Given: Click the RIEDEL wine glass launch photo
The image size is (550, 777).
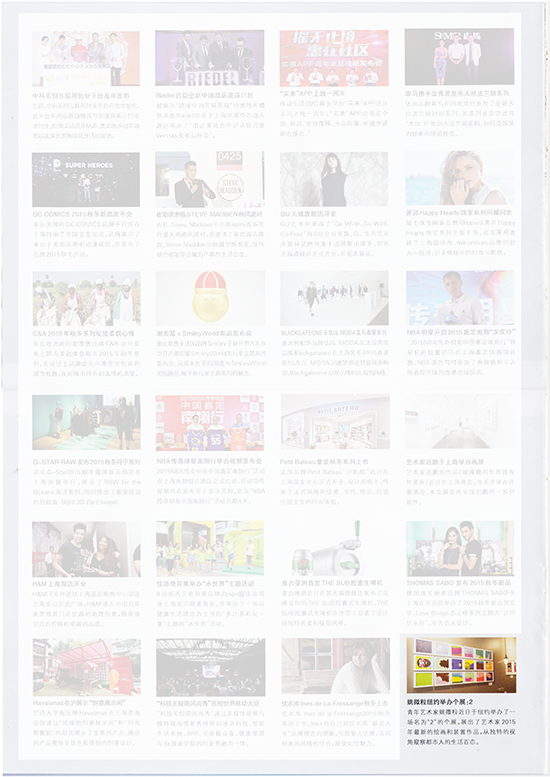Looking at the screenshot, I should tap(210, 58).
